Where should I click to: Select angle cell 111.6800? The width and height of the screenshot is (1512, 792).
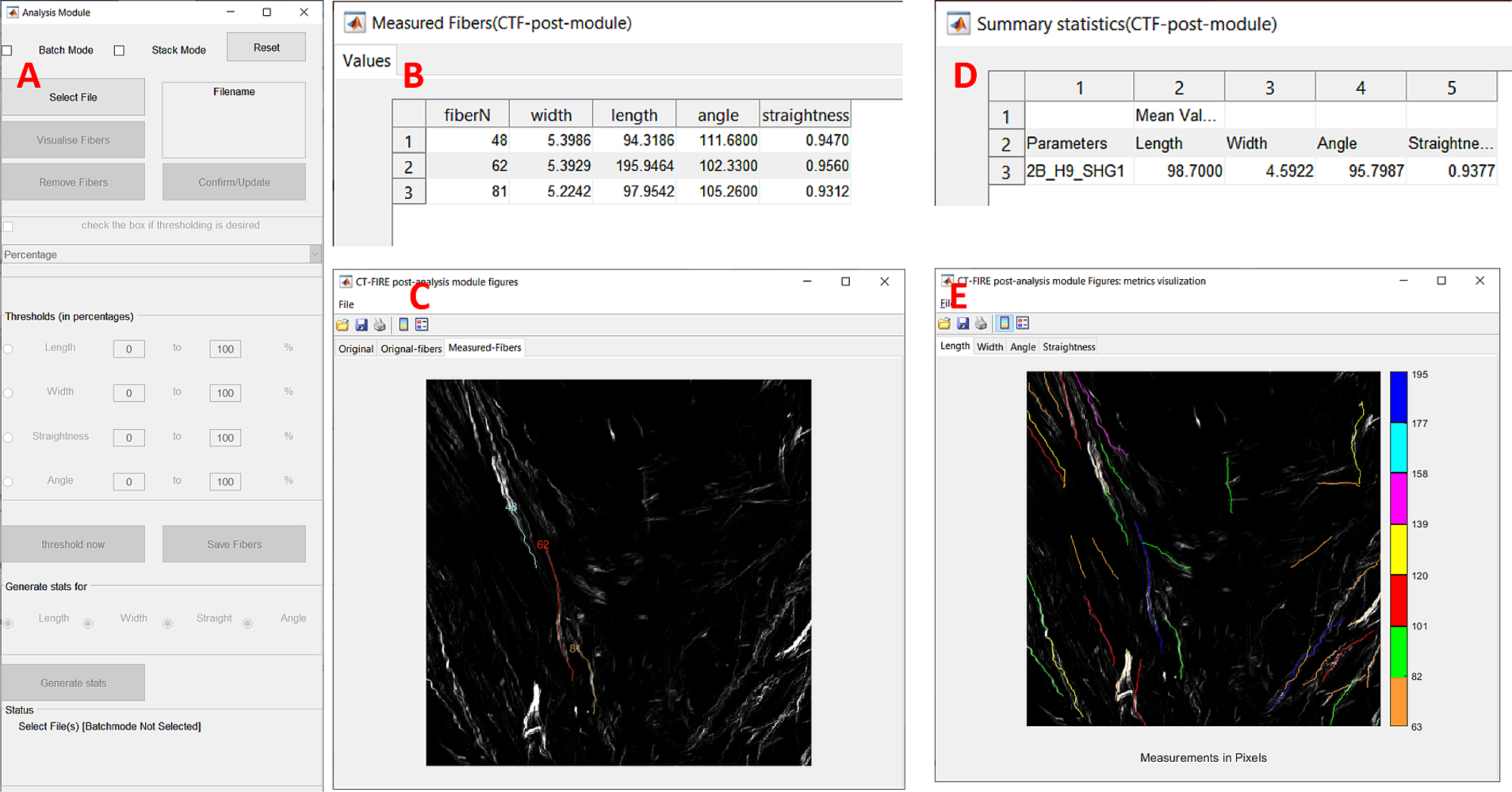(x=717, y=140)
